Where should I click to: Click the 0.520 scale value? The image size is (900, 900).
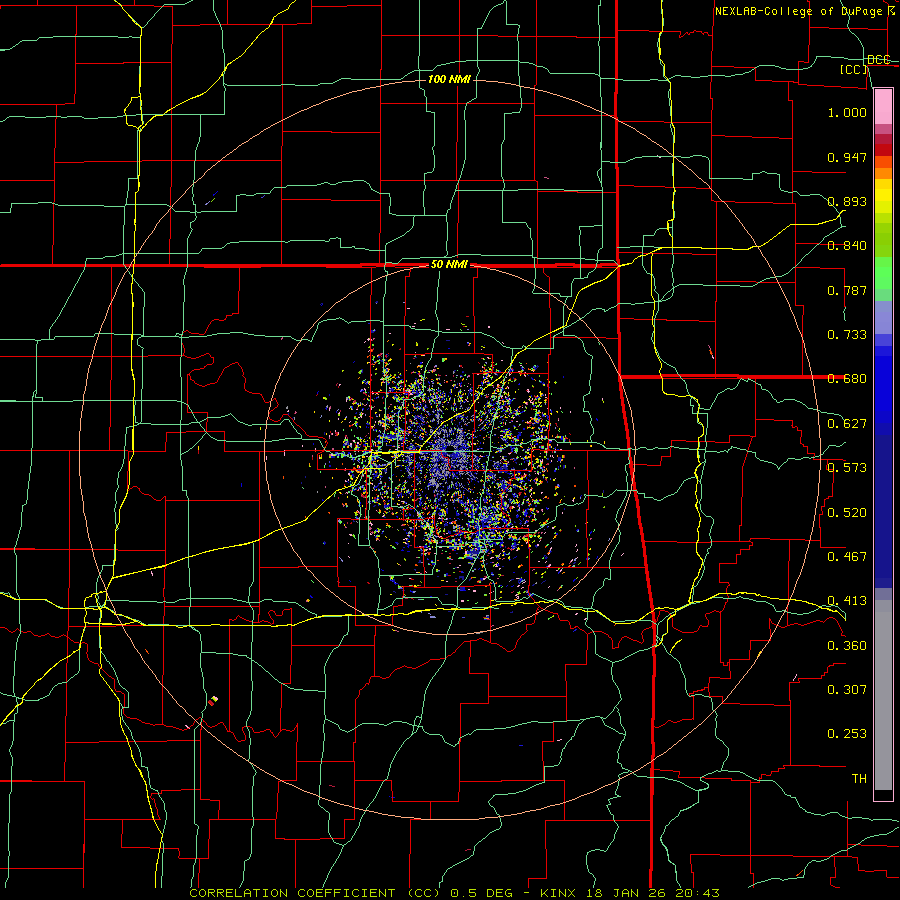[x=847, y=513]
